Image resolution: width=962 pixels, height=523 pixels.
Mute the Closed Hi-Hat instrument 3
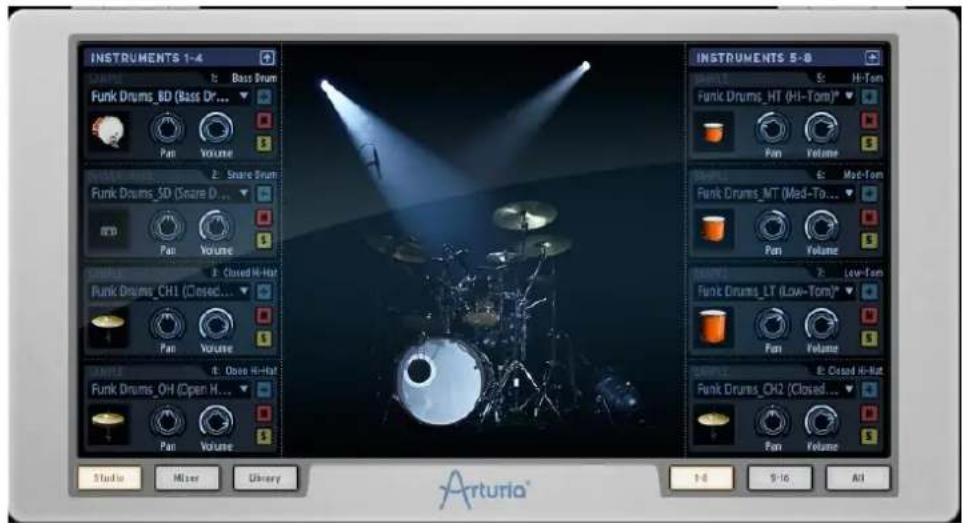(264, 316)
